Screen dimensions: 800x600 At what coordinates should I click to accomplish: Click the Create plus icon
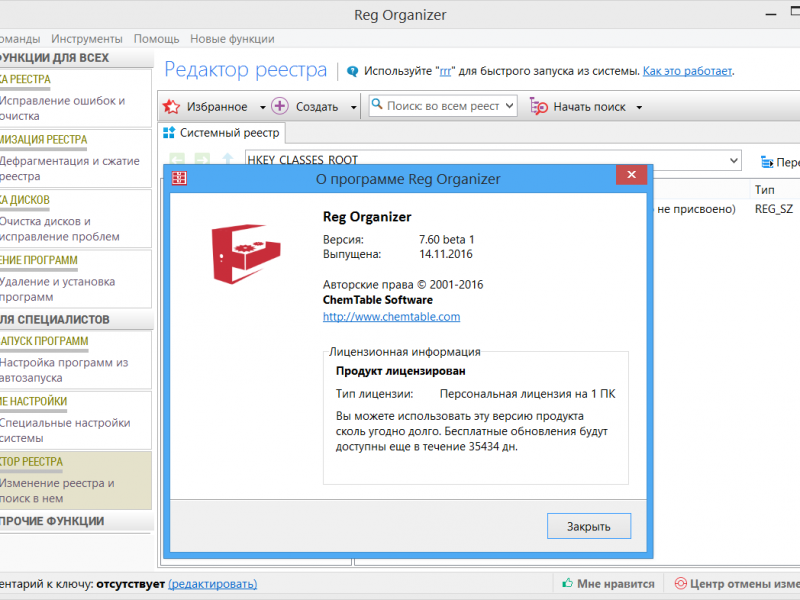[280, 106]
